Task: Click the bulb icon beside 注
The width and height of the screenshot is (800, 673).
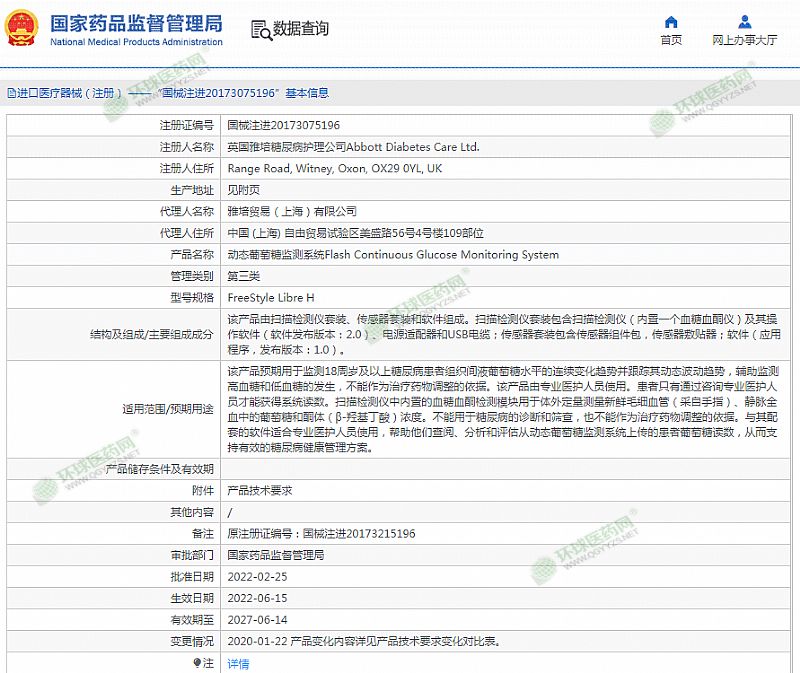Action: pos(197,662)
